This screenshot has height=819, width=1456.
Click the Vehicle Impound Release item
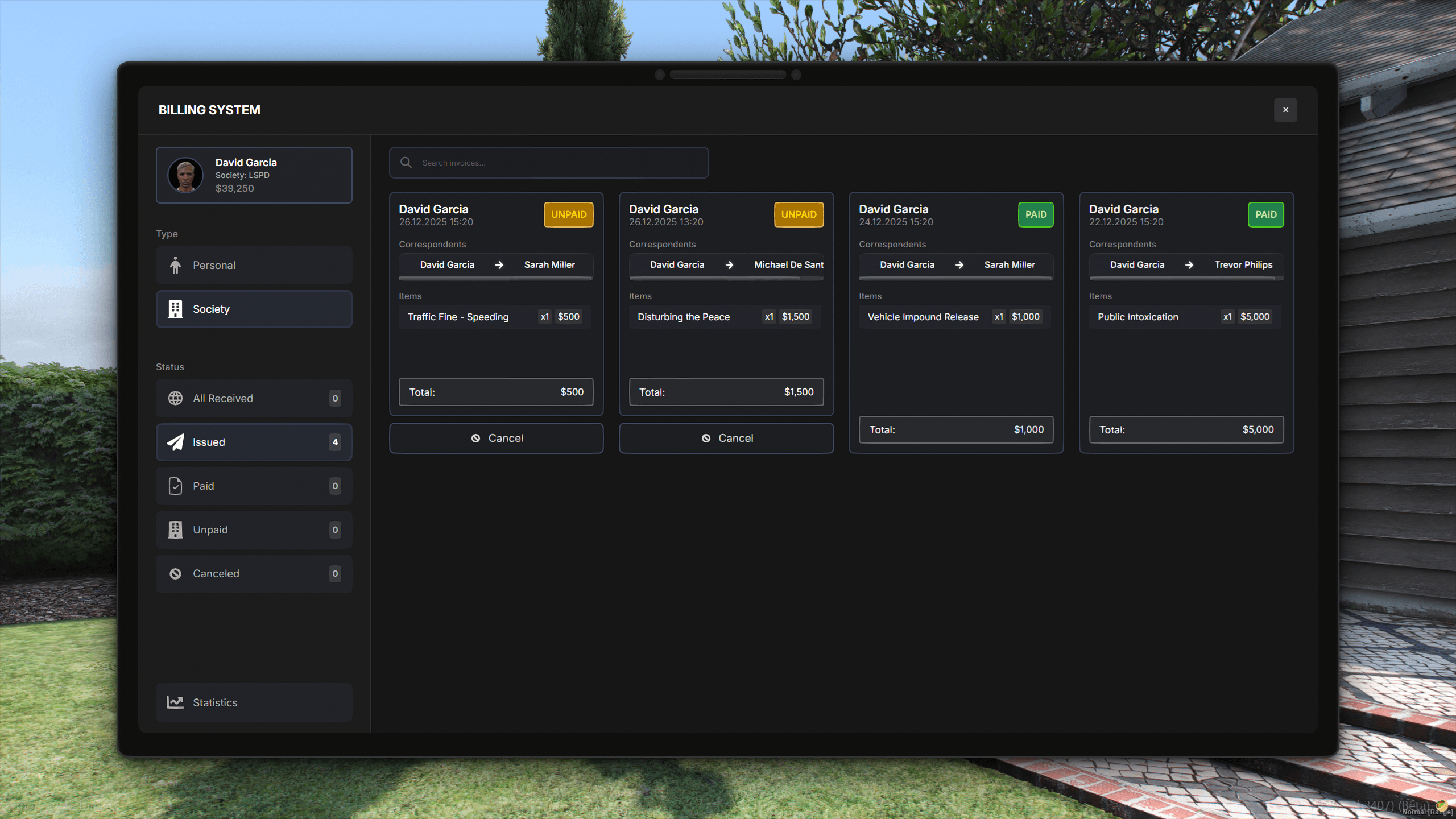pyautogui.click(x=955, y=317)
